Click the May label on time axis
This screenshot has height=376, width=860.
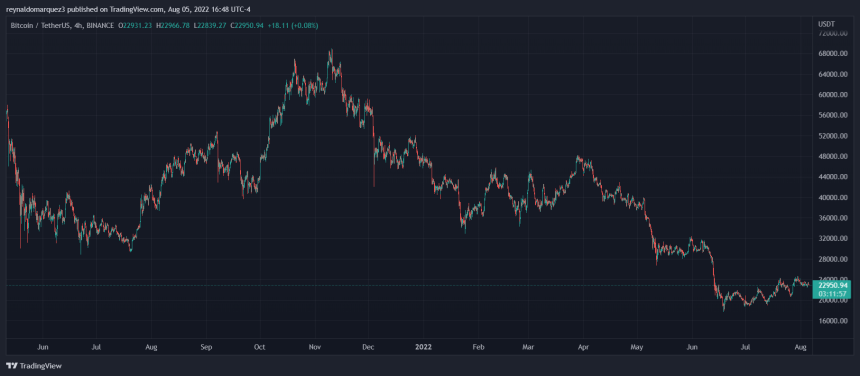(636, 347)
